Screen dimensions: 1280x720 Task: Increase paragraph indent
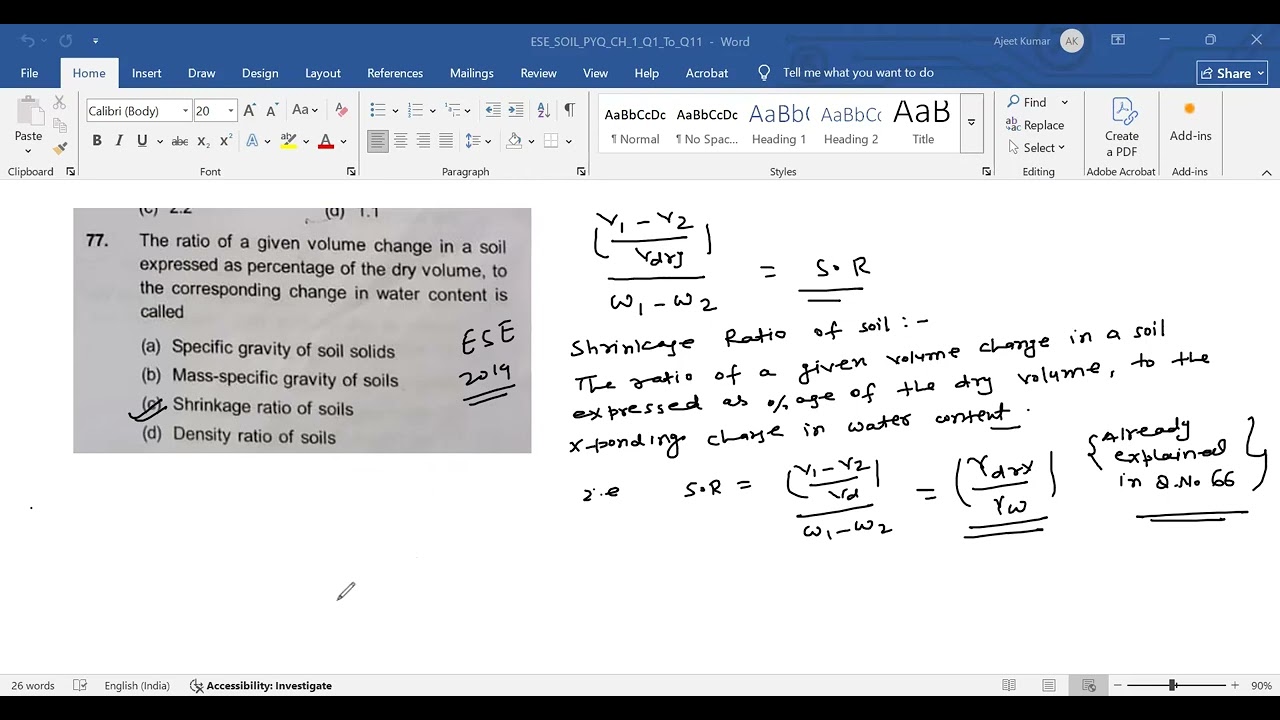(516, 110)
